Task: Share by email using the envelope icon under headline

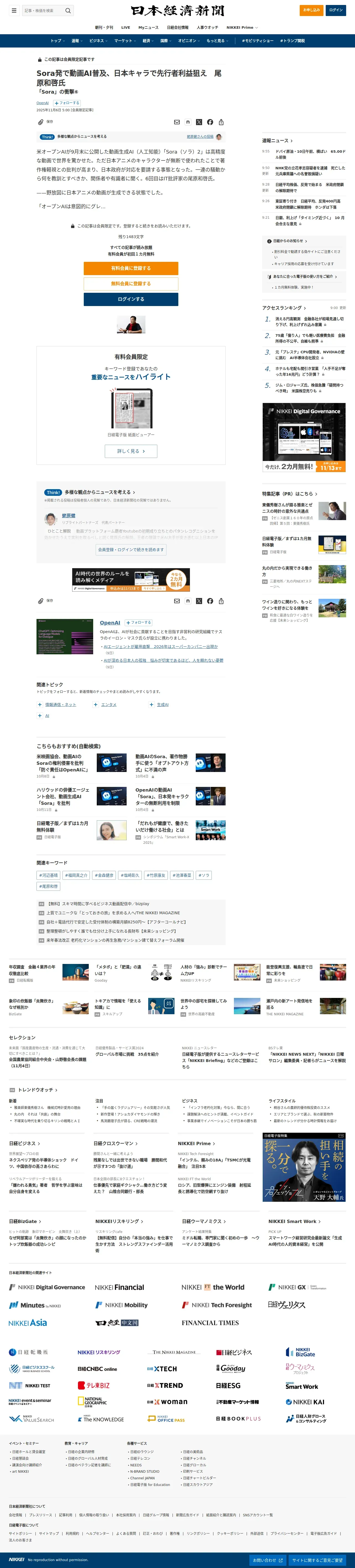Action: pos(177,122)
